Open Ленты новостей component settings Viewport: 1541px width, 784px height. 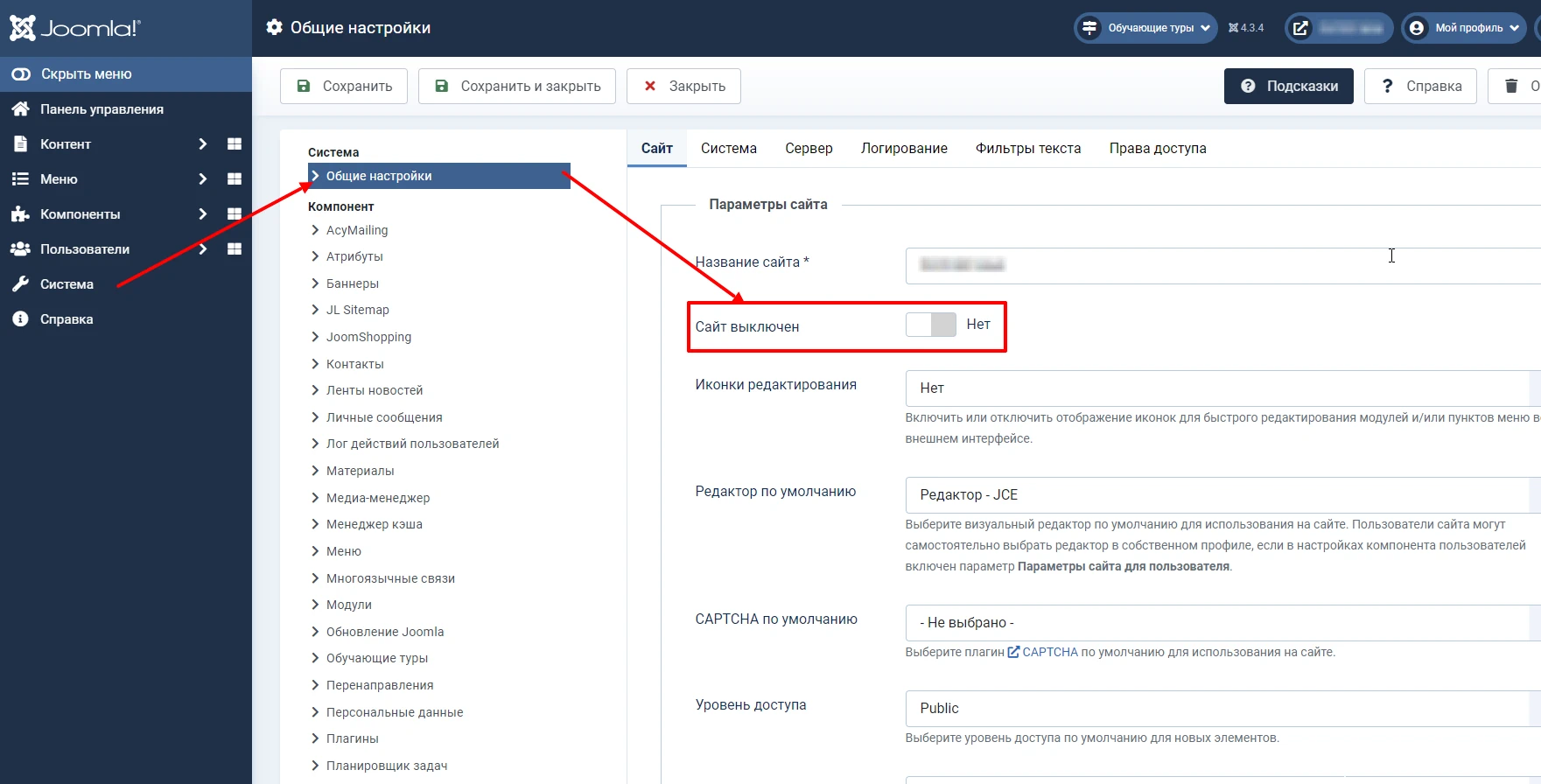pyautogui.click(x=374, y=390)
